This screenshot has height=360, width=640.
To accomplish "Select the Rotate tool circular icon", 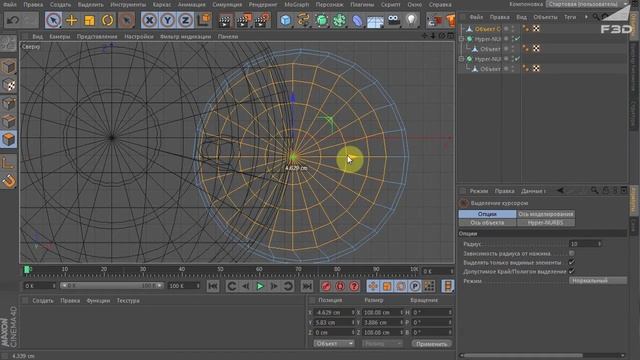I will 107,20.
